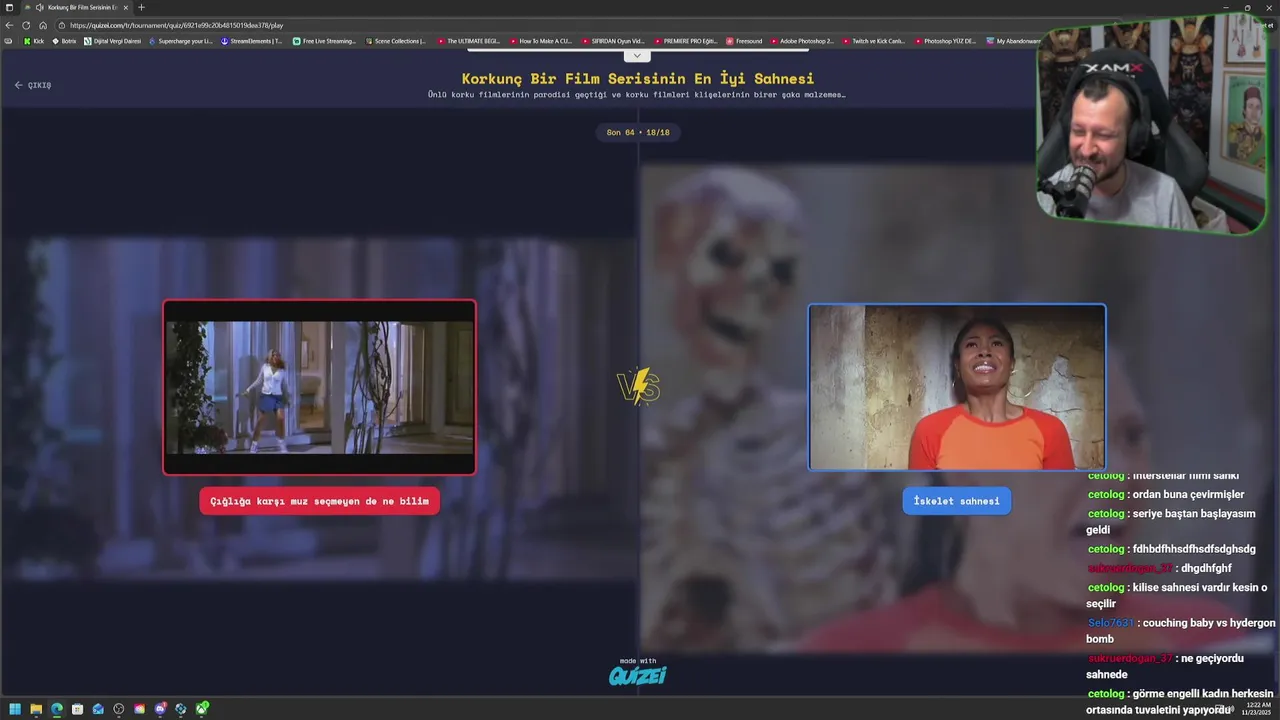This screenshot has width=1280, height=720.
Task: Open a new browser tab
Action: (x=141, y=7)
